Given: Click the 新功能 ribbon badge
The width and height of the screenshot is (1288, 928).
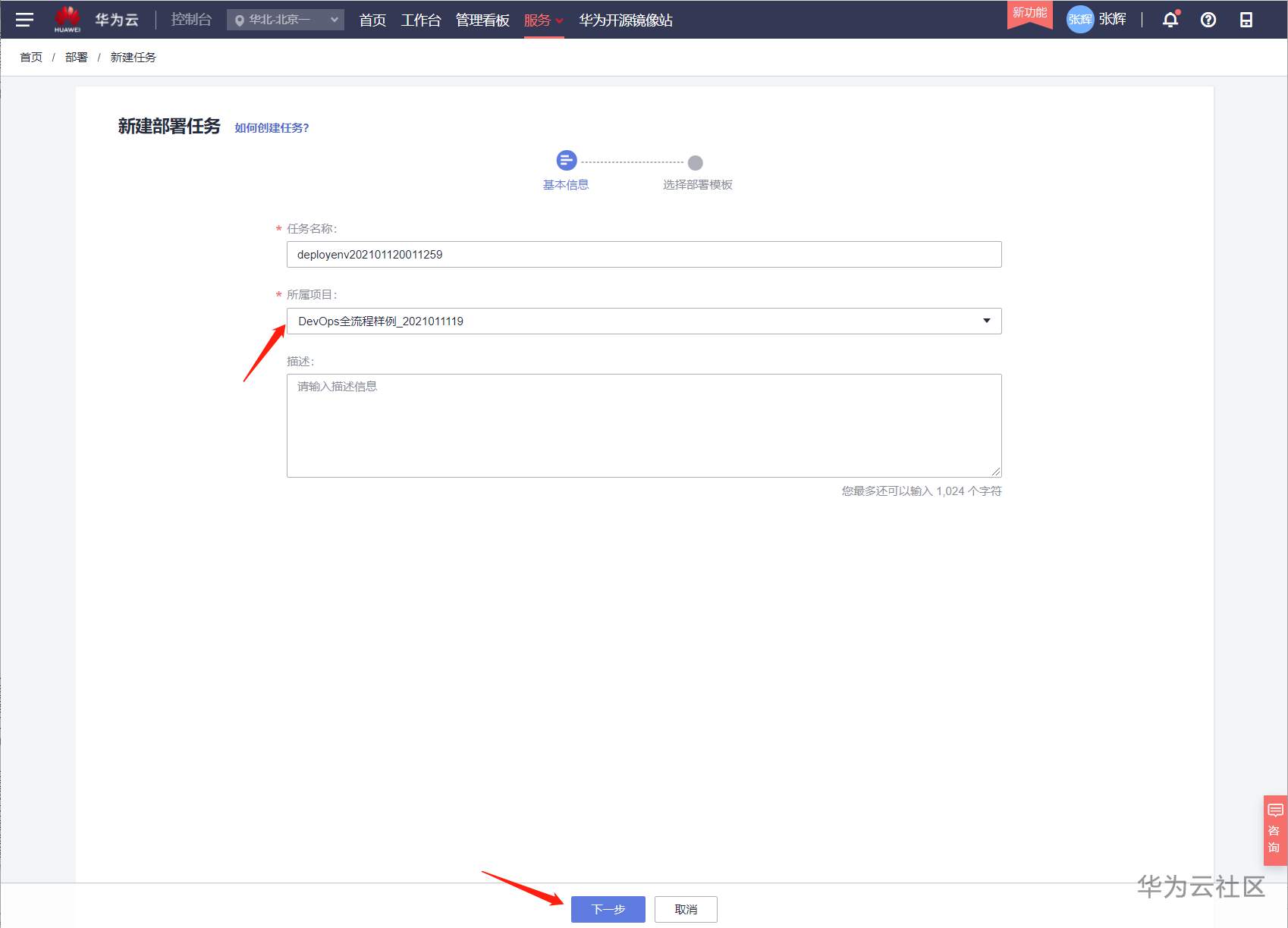Looking at the screenshot, I should point(1029,14).
